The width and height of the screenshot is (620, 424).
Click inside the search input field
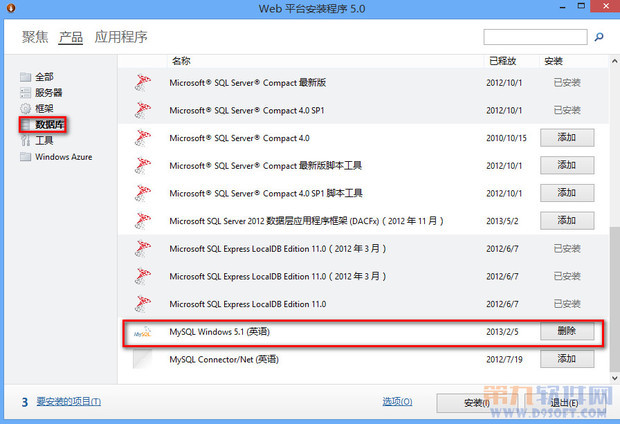pyautogui.click(x=535, y=37)
